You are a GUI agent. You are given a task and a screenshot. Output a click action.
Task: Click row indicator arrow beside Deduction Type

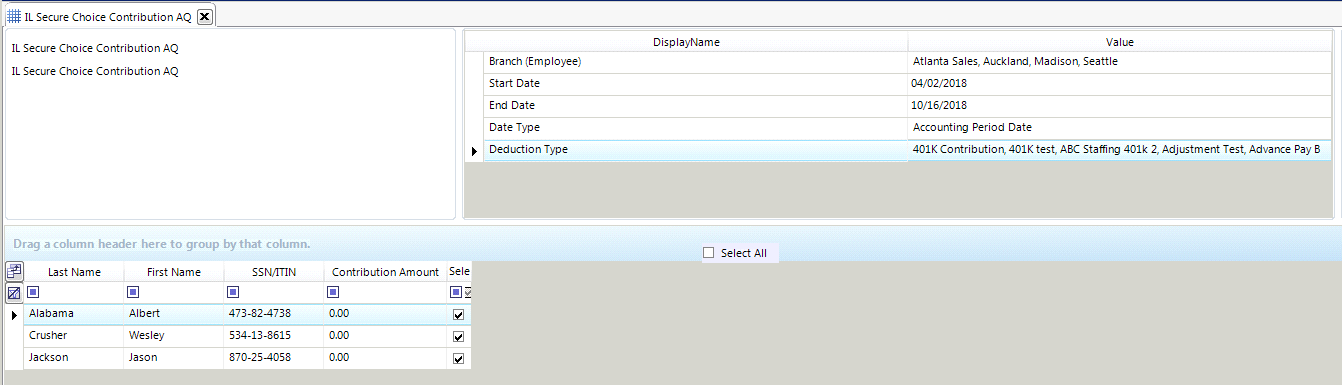(x=474, y=151)
